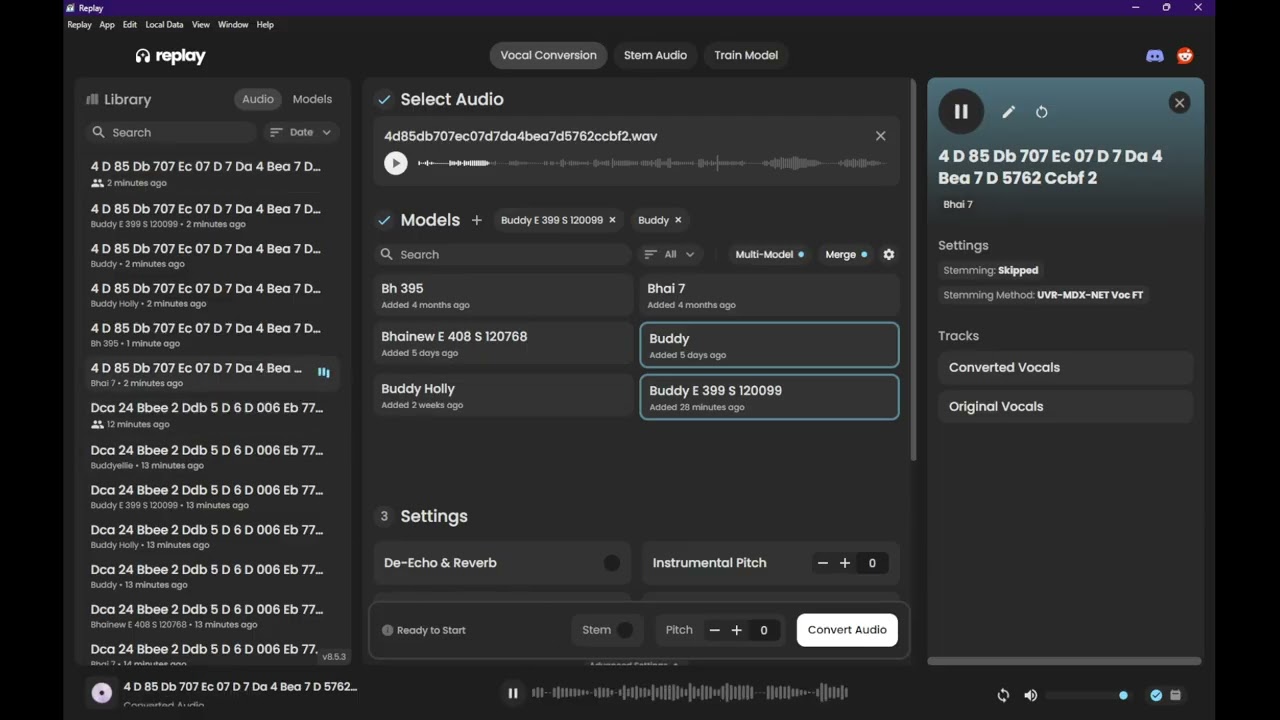Click the calendar-style icon in bottom bar
This screenshot has height=720, width=1280.
click(1176, 695)
